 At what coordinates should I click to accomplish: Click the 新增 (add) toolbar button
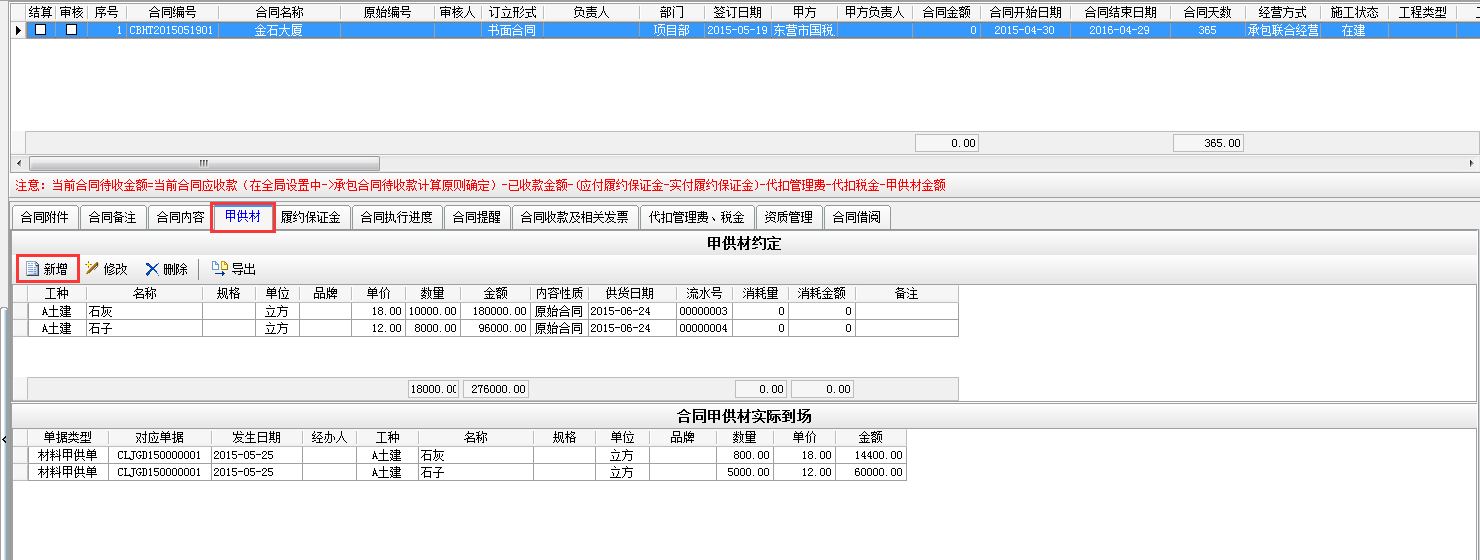click(47, 269)
